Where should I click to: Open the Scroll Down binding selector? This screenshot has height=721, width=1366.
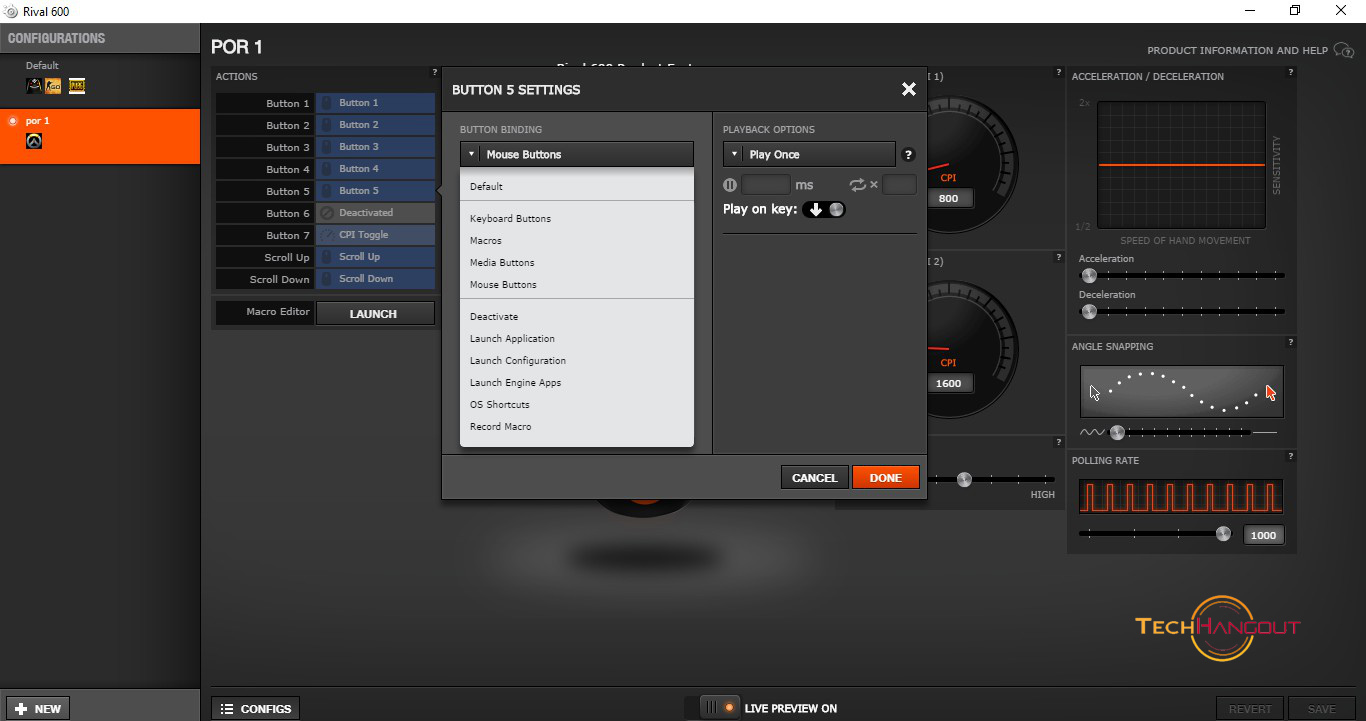pos(375,279)
